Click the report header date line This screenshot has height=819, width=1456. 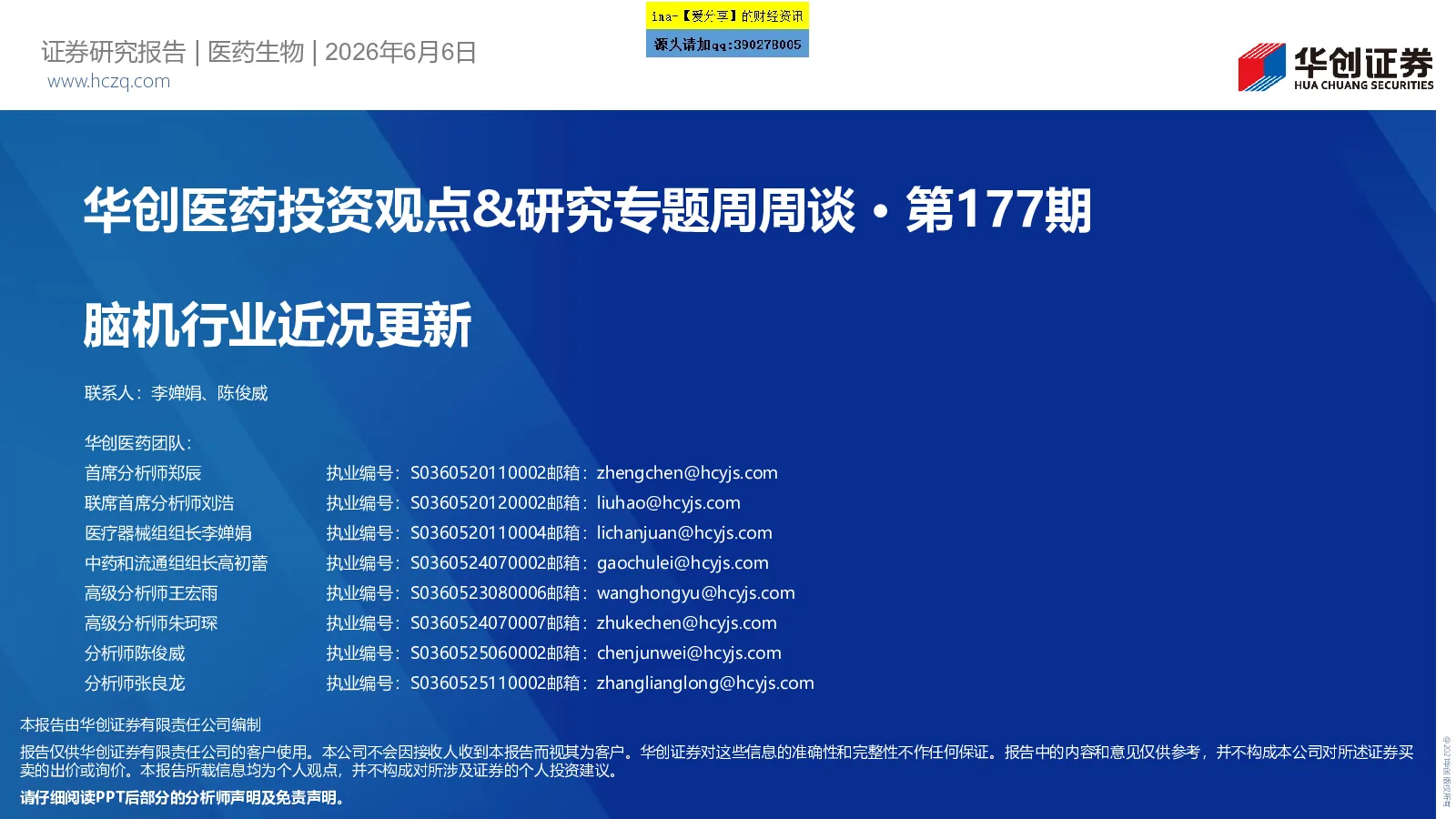(x=258, y=52)
